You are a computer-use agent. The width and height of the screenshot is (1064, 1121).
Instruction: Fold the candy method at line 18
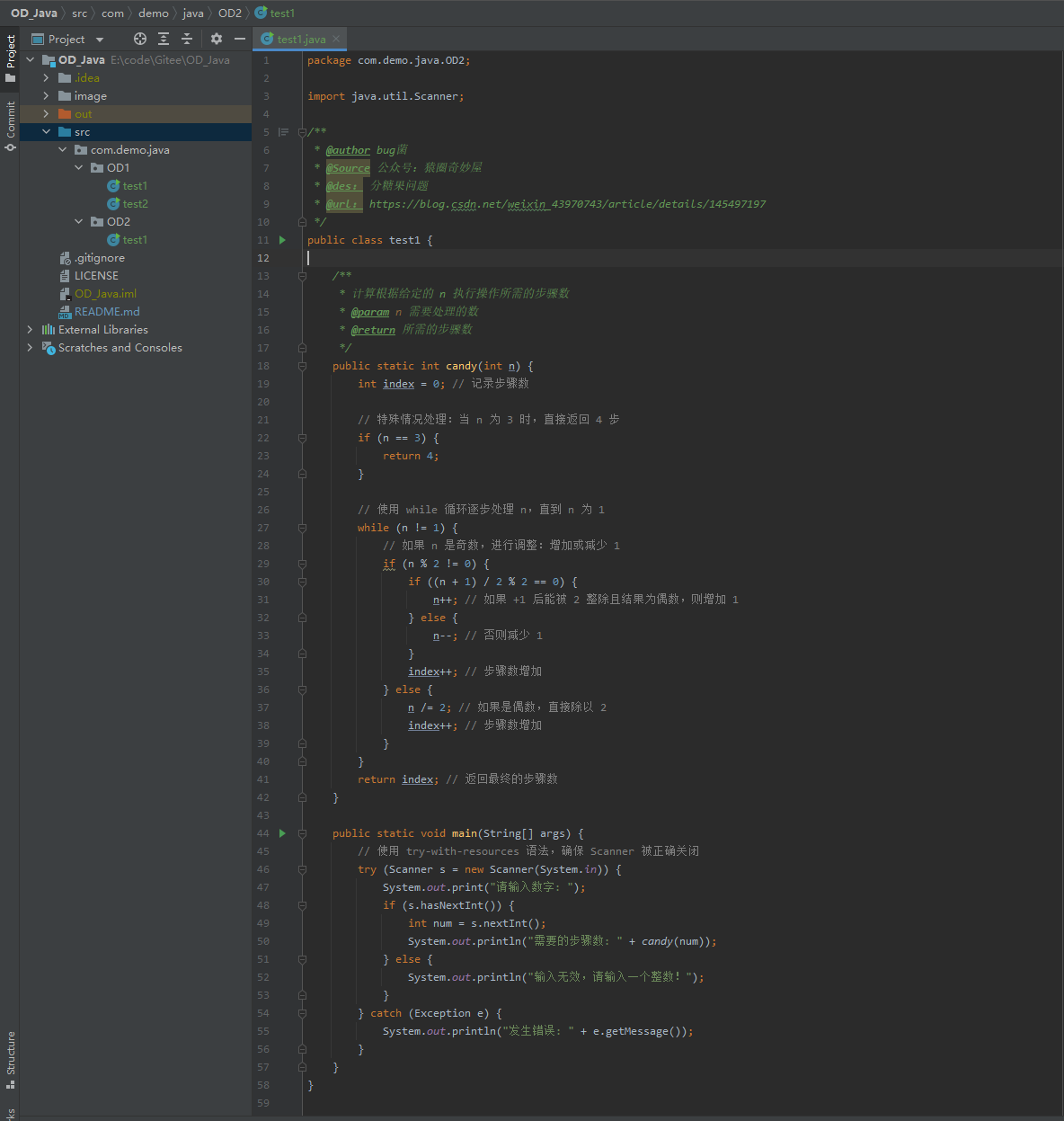(302, 366)
